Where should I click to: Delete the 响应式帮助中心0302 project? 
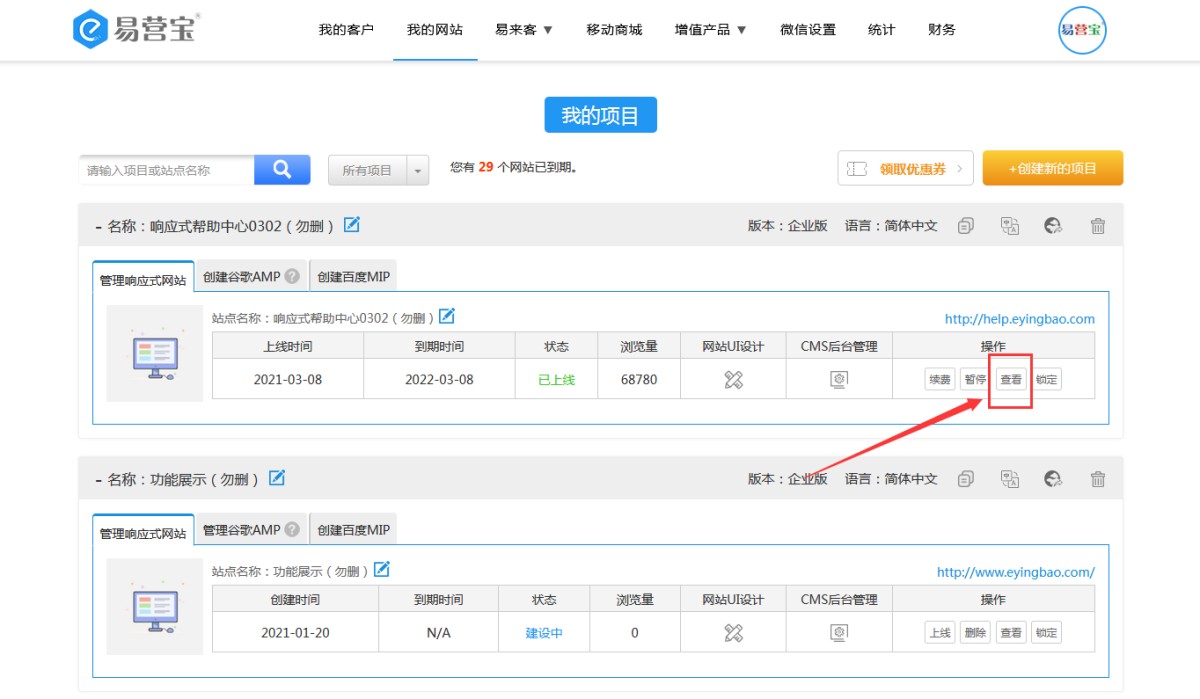1097,226
